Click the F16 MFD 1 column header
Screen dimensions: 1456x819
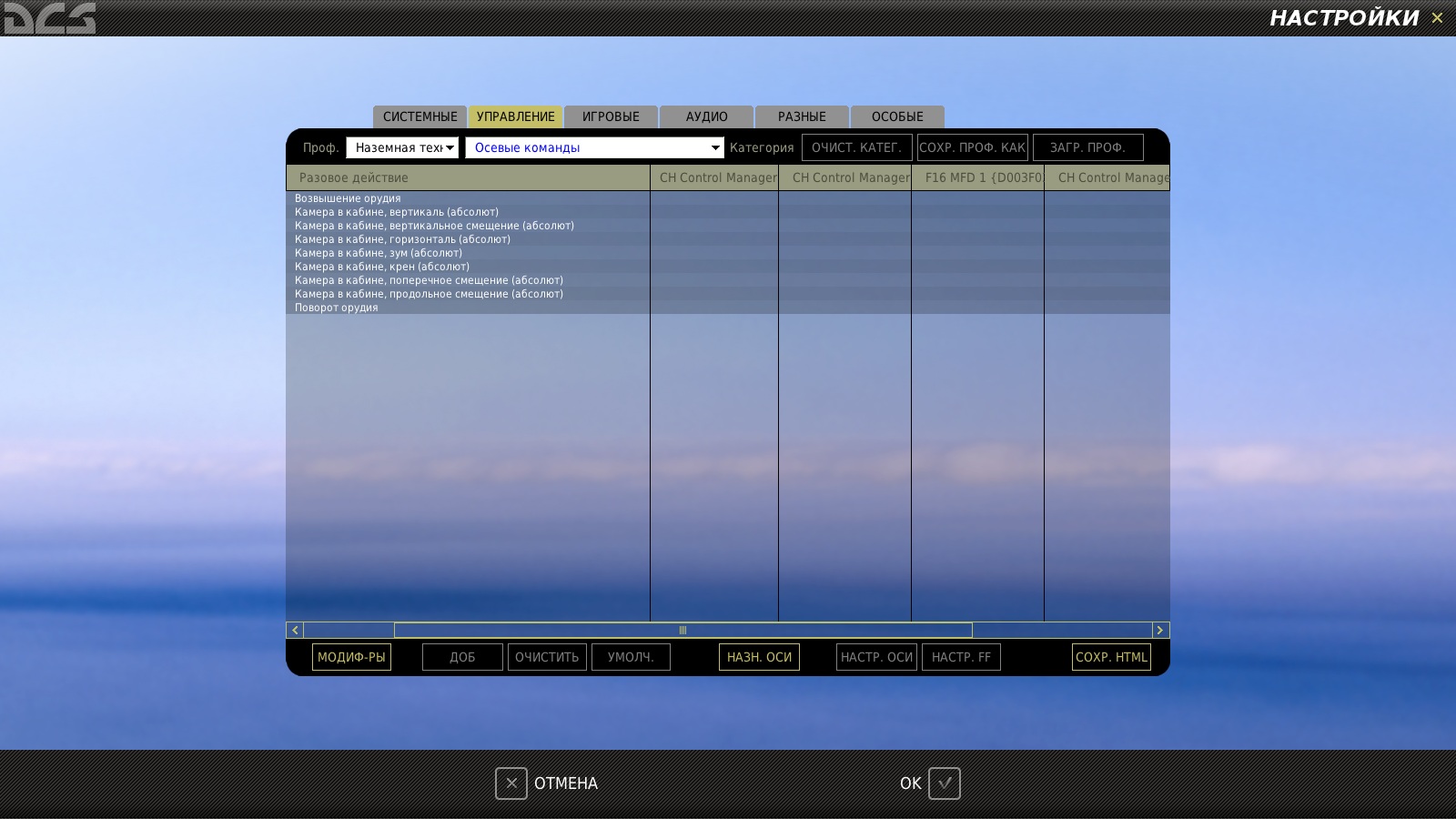pos(977,177)
